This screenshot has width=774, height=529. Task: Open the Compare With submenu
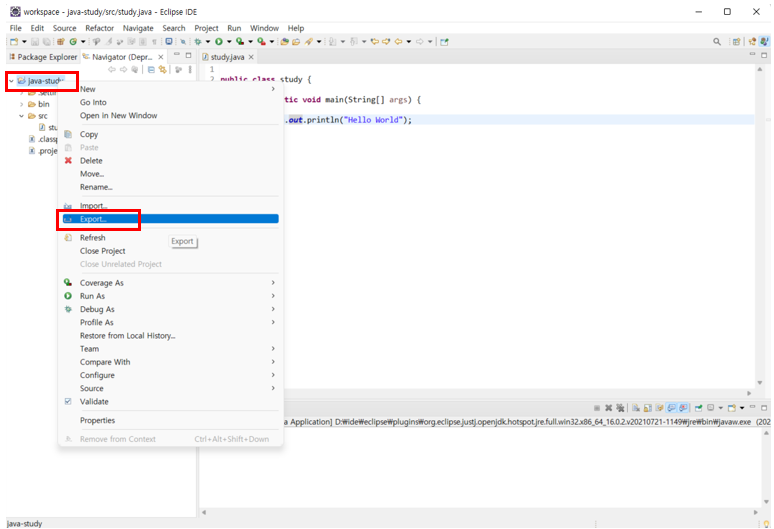tap(168, 362)
